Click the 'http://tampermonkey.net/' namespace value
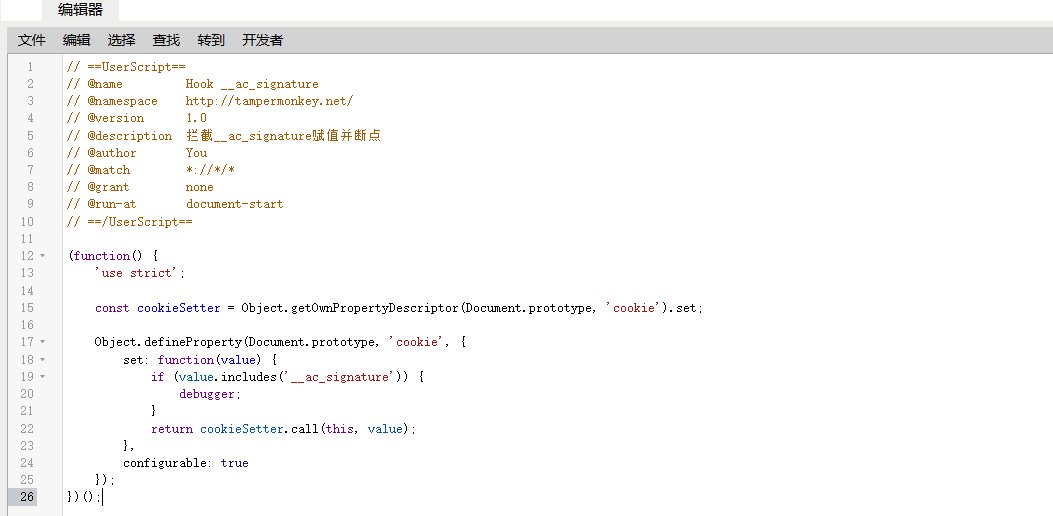The width and height of the screenshot is (1053, 516). tap(269, 101)
